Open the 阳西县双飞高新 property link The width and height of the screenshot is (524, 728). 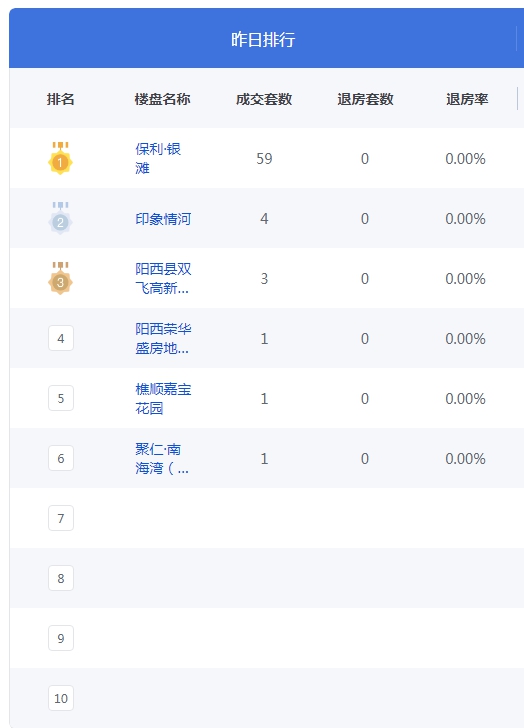163,278
